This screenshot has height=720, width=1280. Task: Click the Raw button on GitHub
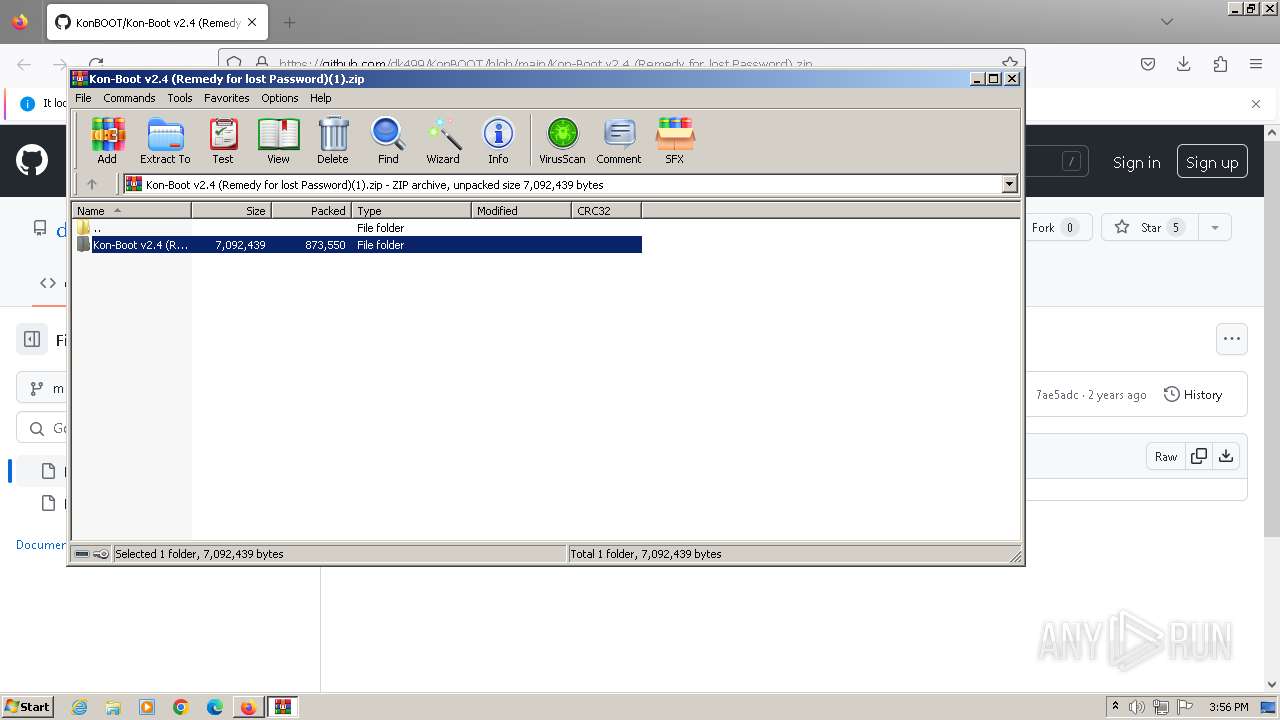(1166, 456)
